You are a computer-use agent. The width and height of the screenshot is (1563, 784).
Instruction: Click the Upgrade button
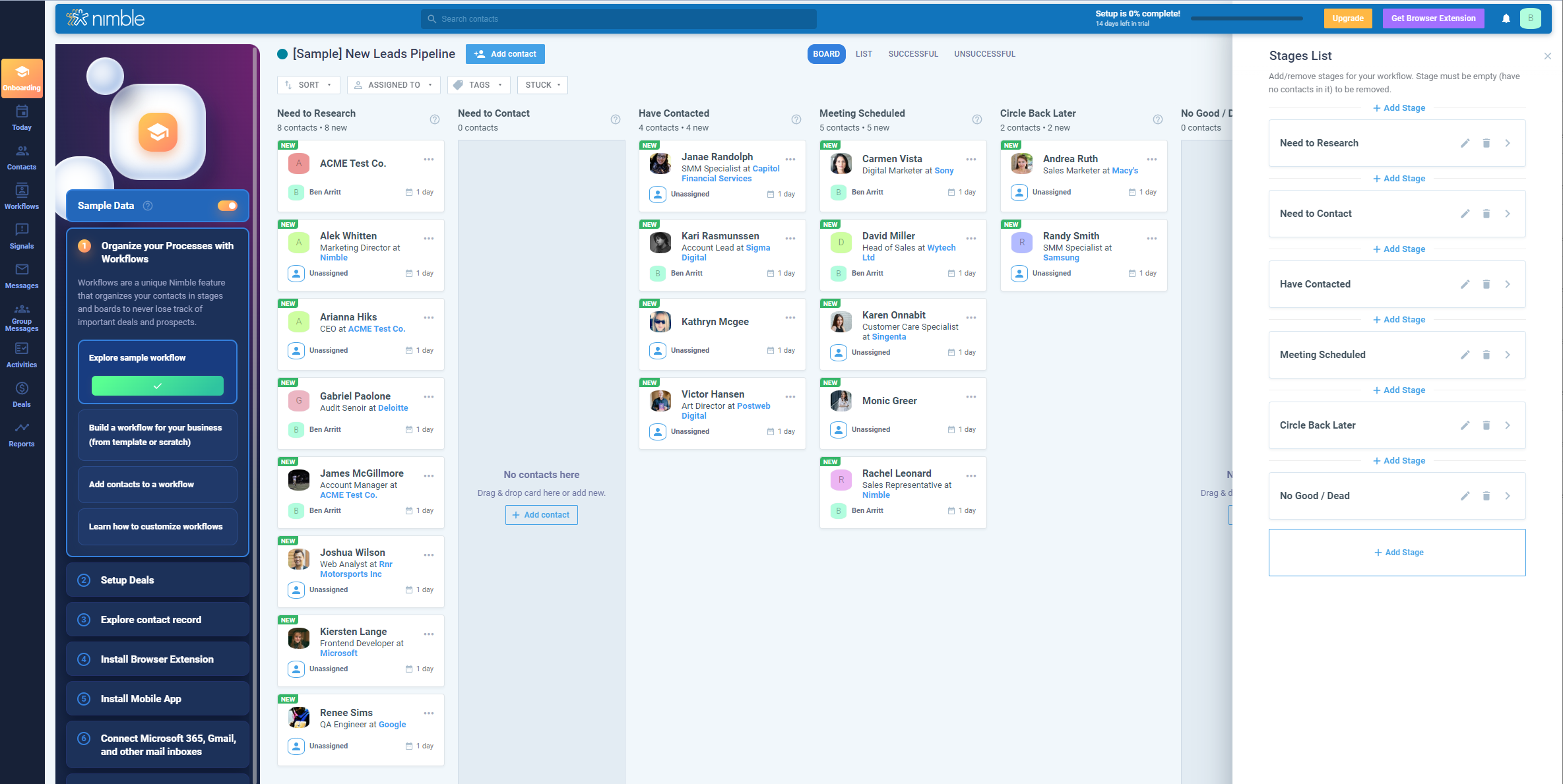(x=1347, y=18)
